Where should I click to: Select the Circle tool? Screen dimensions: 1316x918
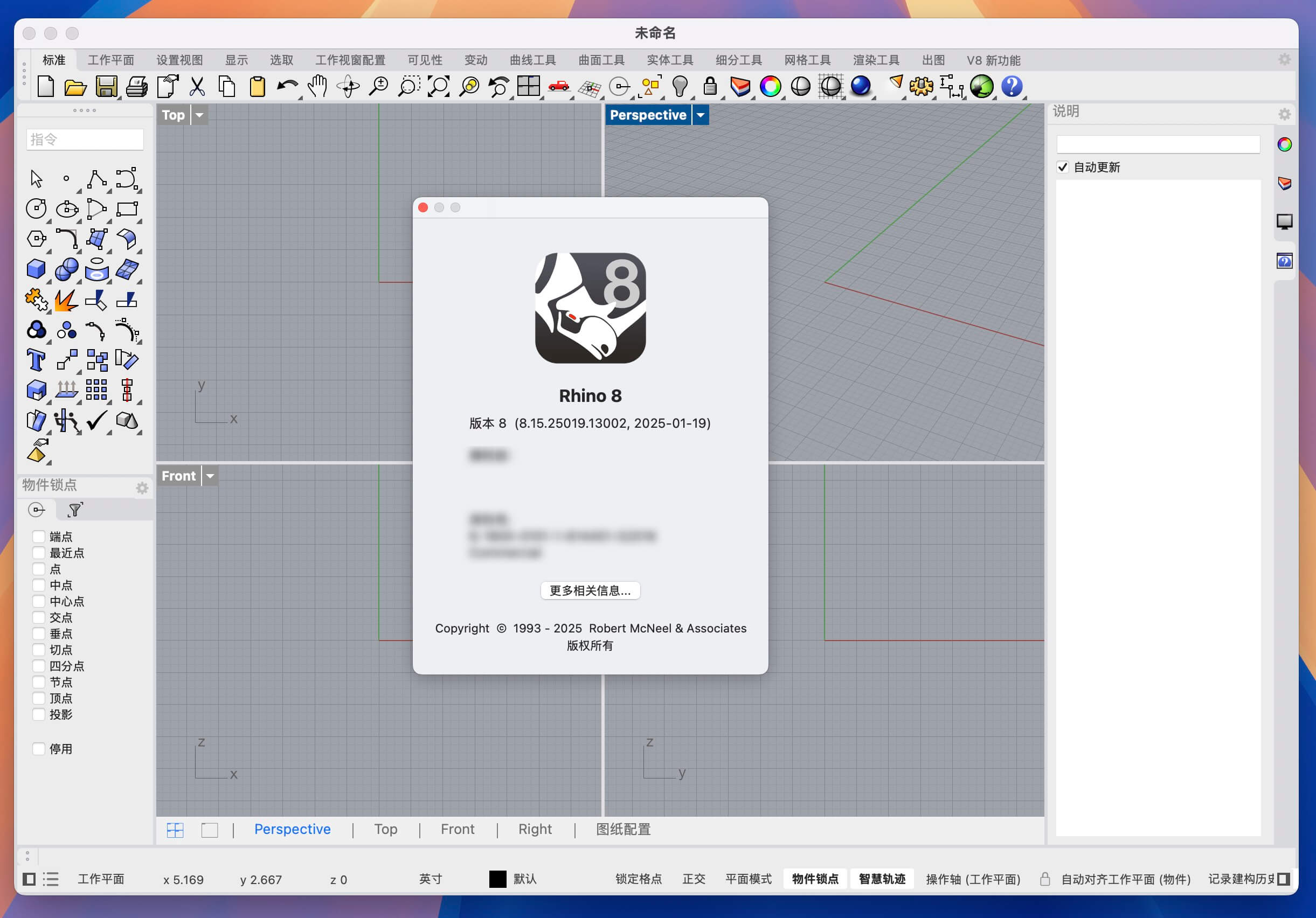(x=36, y=208)
